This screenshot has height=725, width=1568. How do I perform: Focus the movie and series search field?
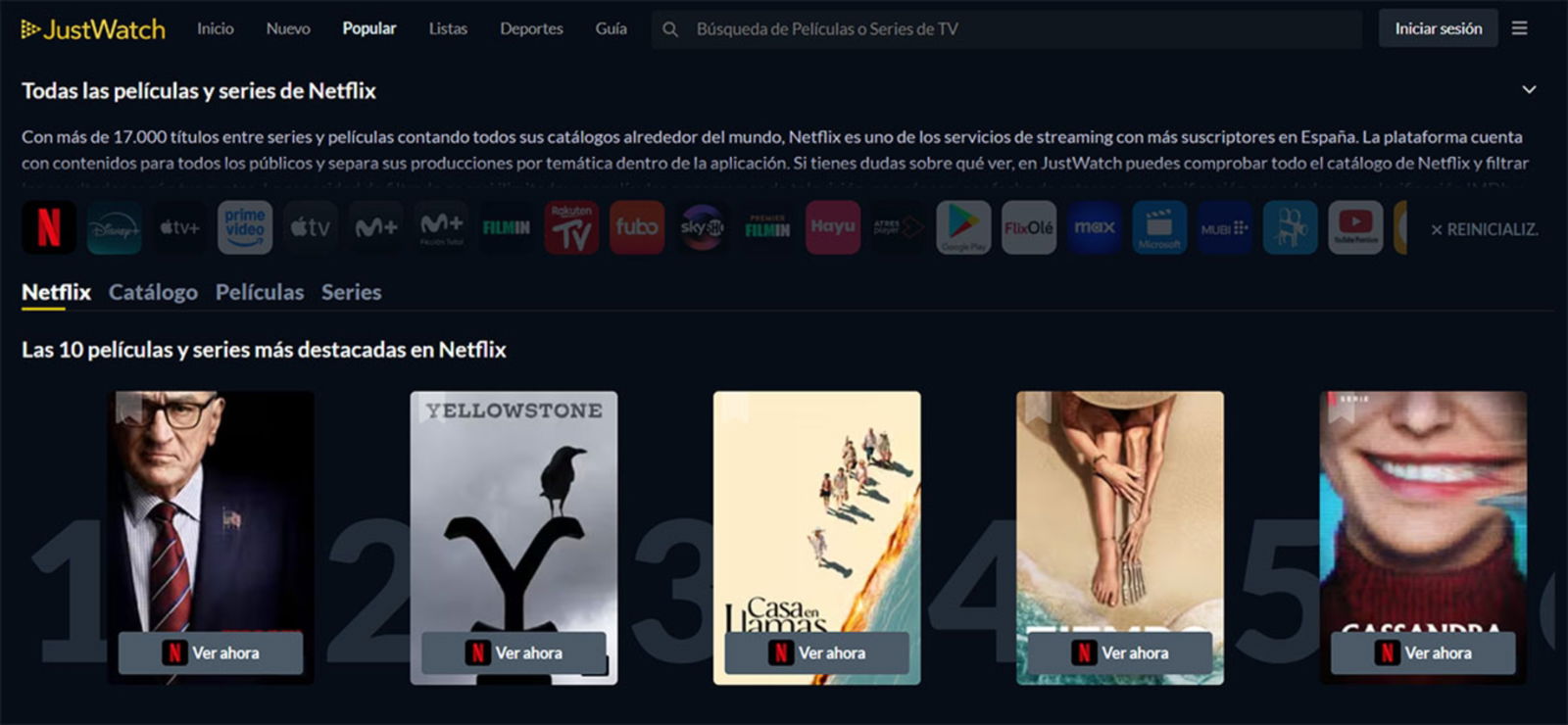[1006, 29]
